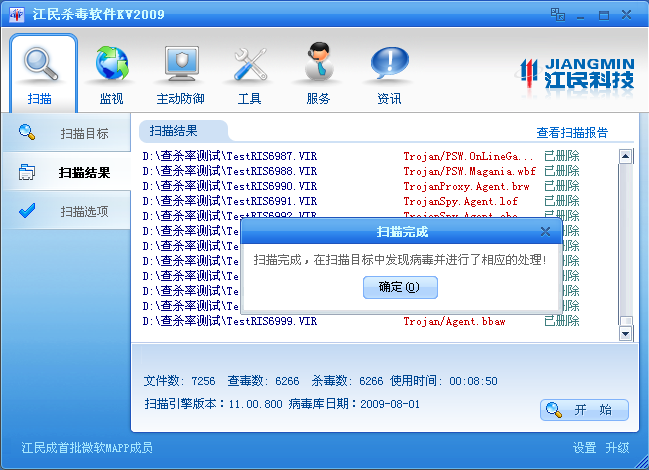Open the 主动防御 monitor shield icon

pos(181,63)
